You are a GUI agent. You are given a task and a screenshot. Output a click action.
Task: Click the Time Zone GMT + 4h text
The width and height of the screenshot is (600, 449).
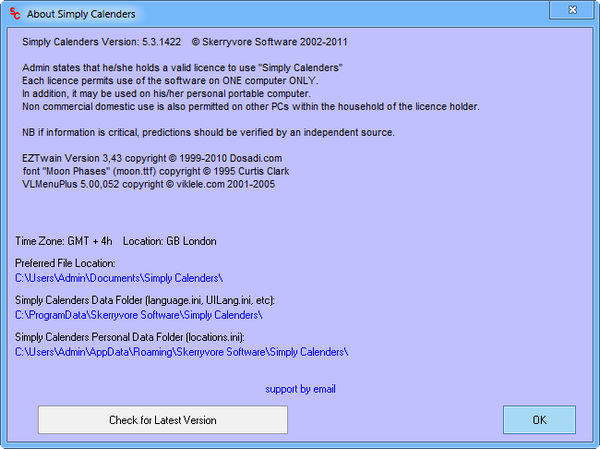tap(64, 241)
